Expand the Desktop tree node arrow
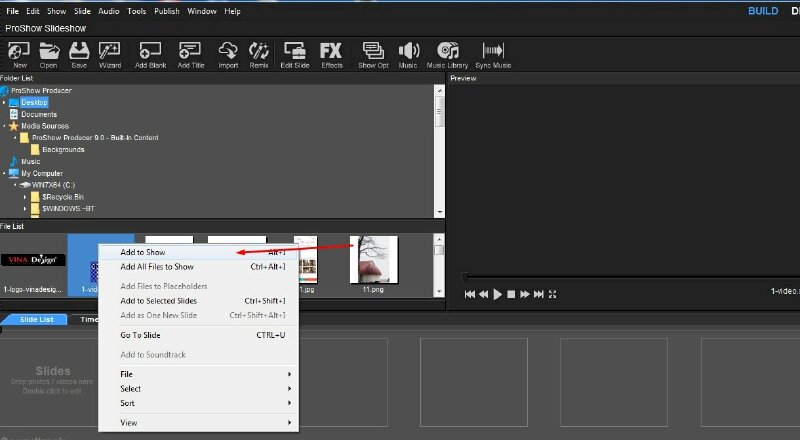This screenshot has height=440, width=800. (x=4, y=103)
